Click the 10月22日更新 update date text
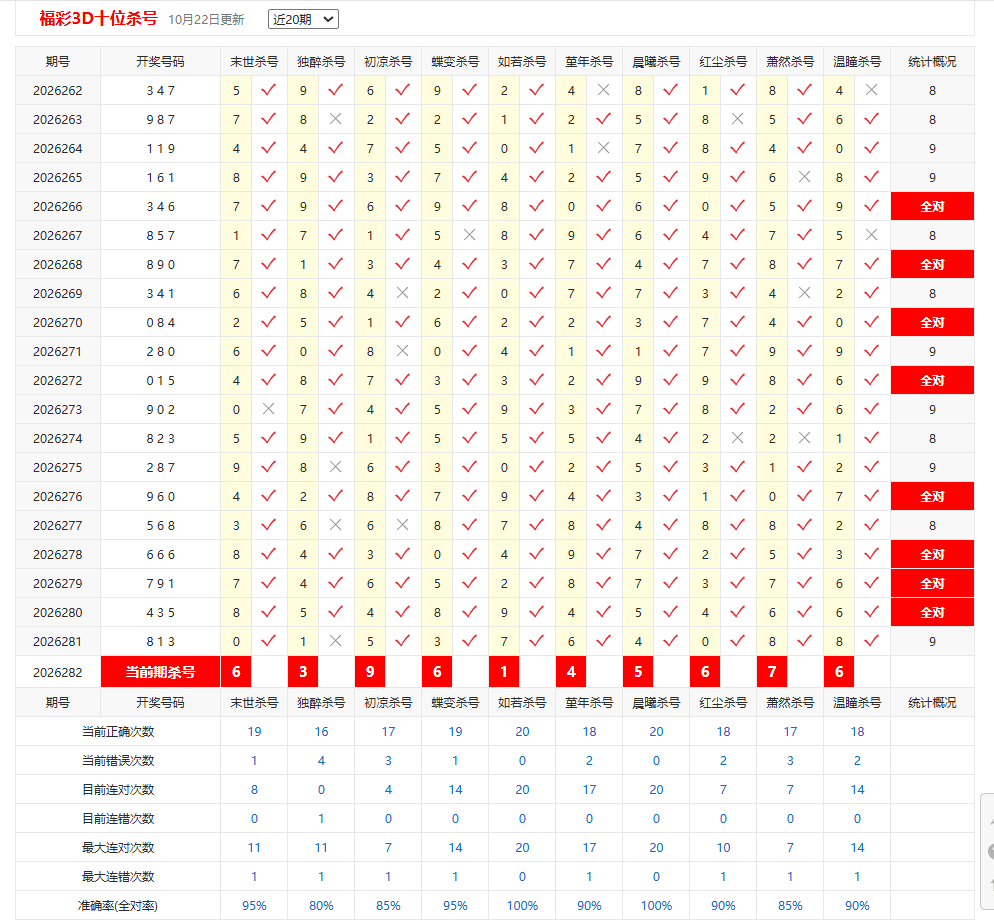 206,20
